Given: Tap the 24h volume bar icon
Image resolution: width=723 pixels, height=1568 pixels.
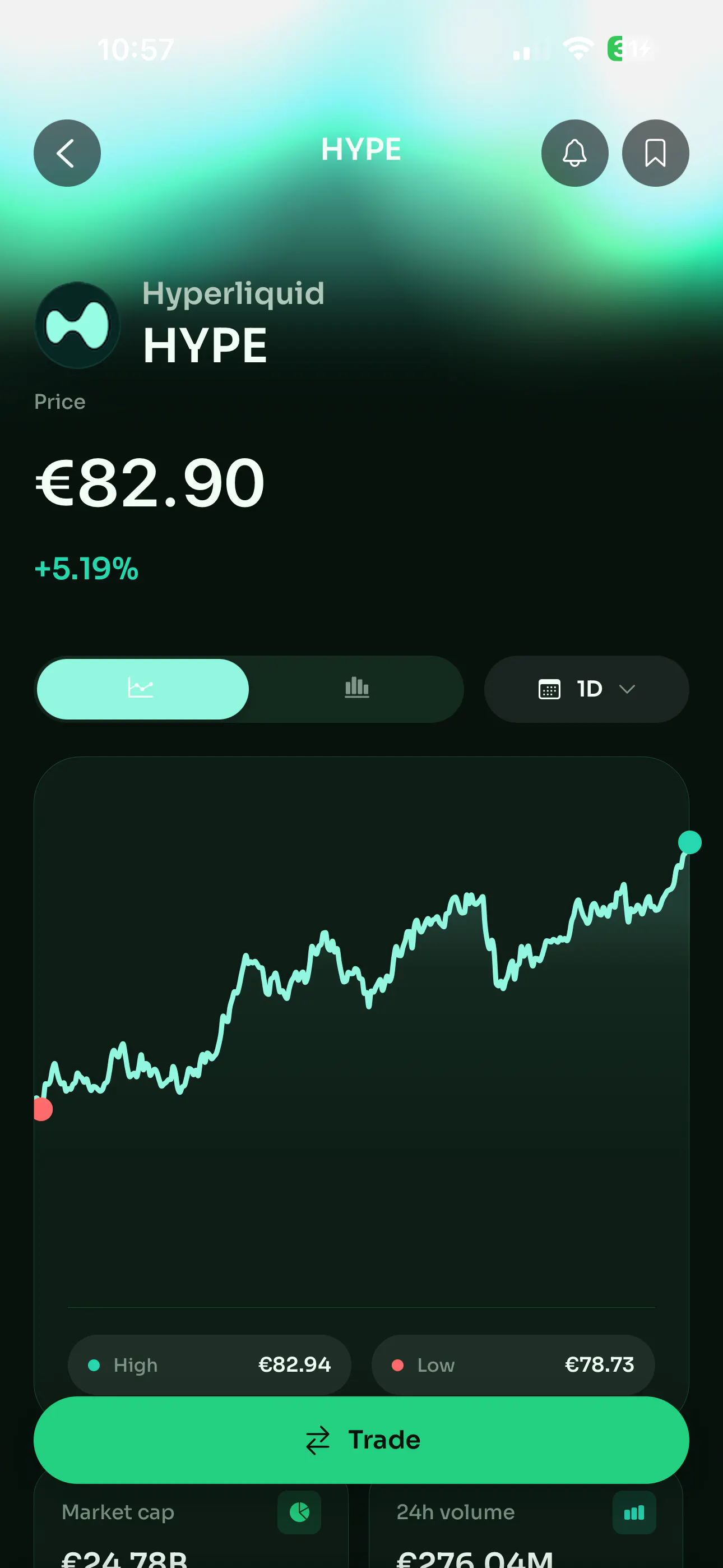Looking at the screenshot, I should point(633,1512).
